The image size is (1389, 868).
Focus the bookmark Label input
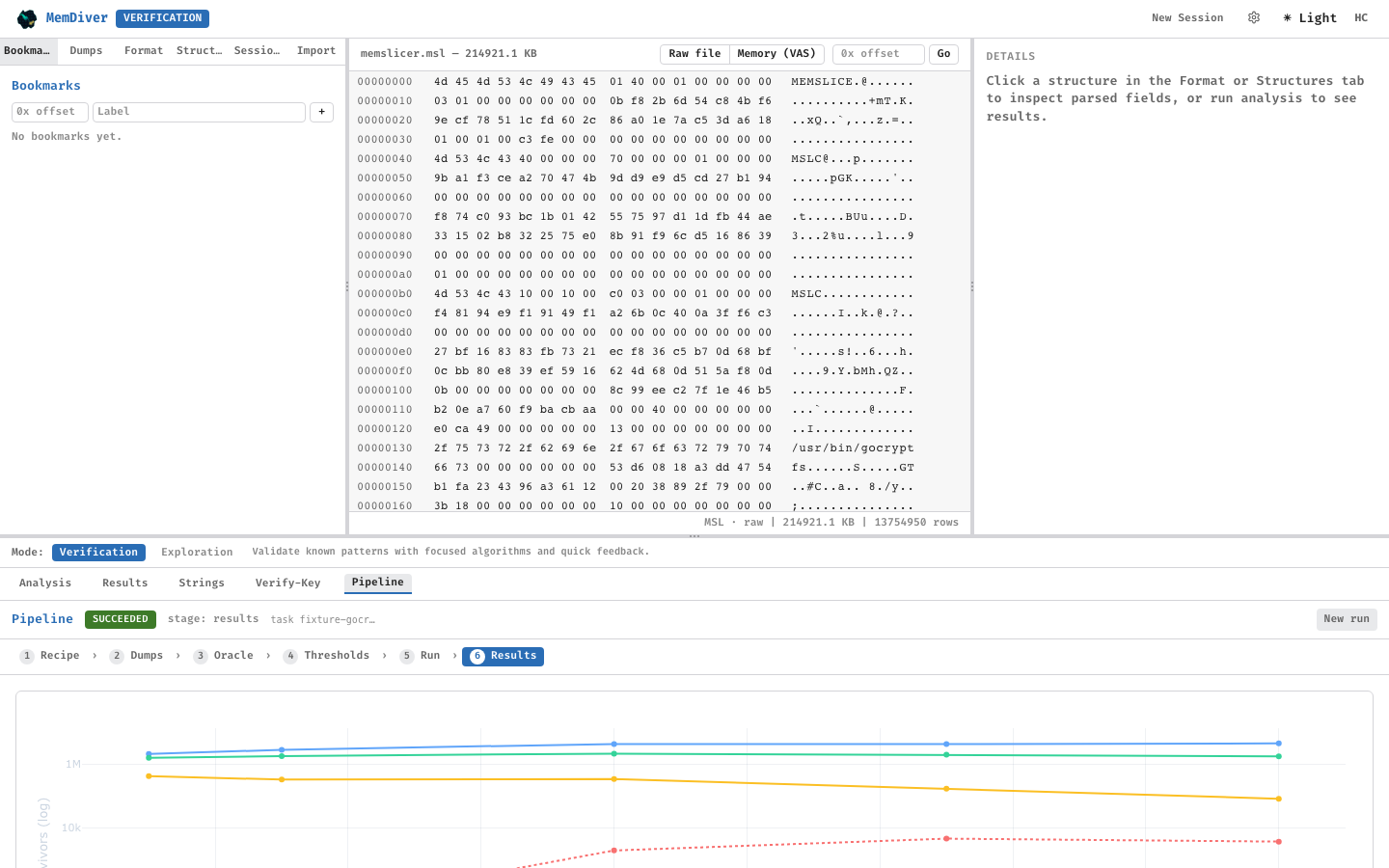click(x=199, y=112)
